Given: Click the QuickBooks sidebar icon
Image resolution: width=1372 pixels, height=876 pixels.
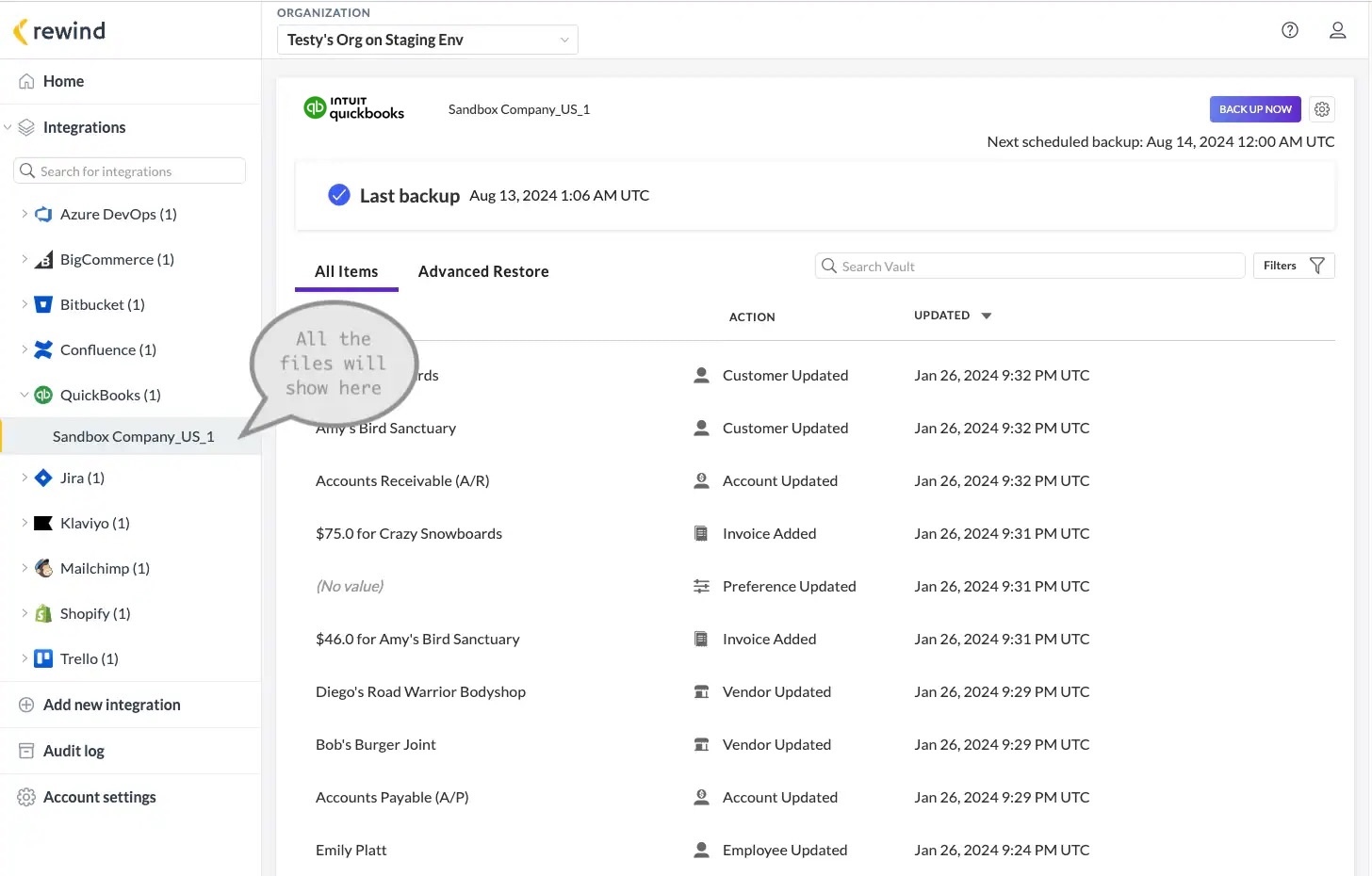Looking at the screenshot, I should (43, 395).
